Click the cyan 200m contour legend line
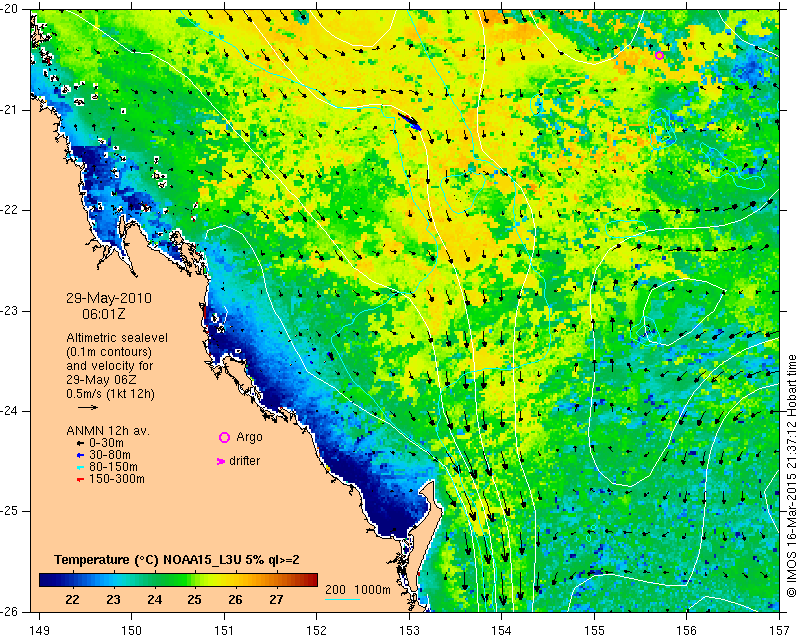Image resolution: width=800 pixels, height=640 pixels. (x=342, y=599)
